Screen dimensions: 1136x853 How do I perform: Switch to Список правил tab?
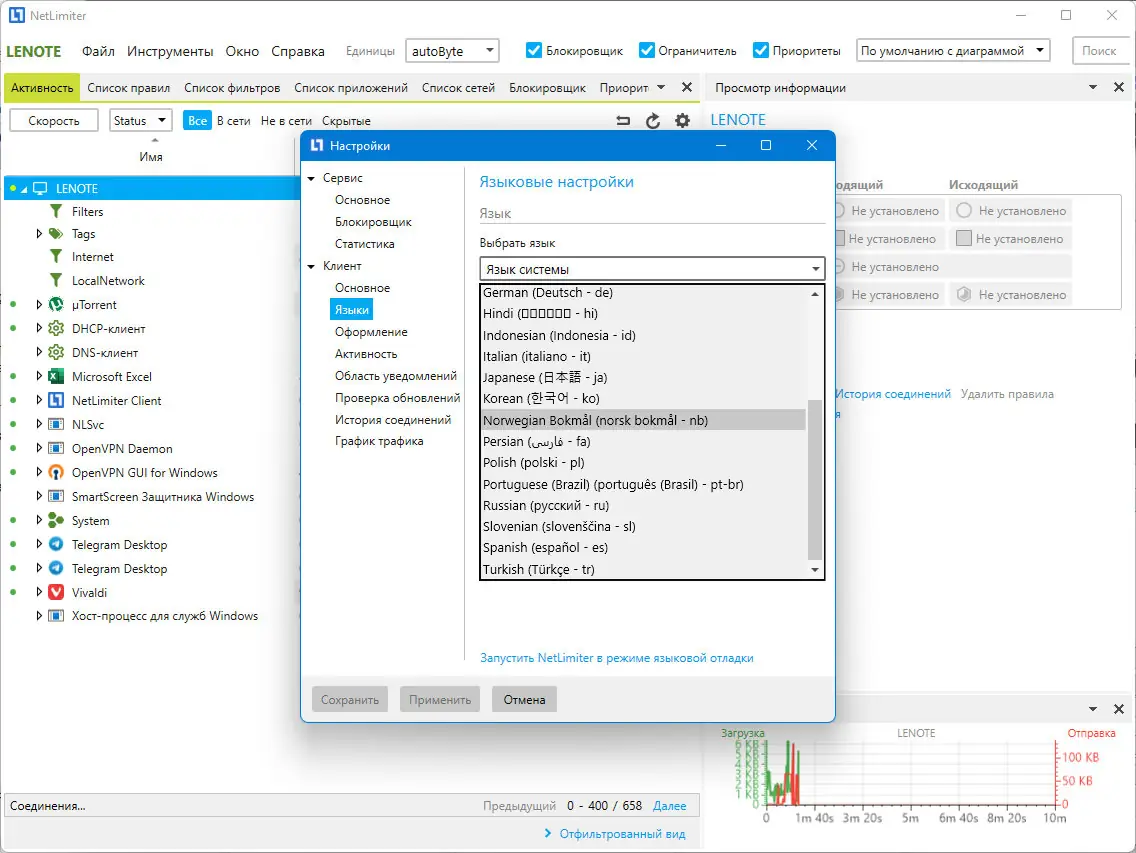tap(128, 88)
